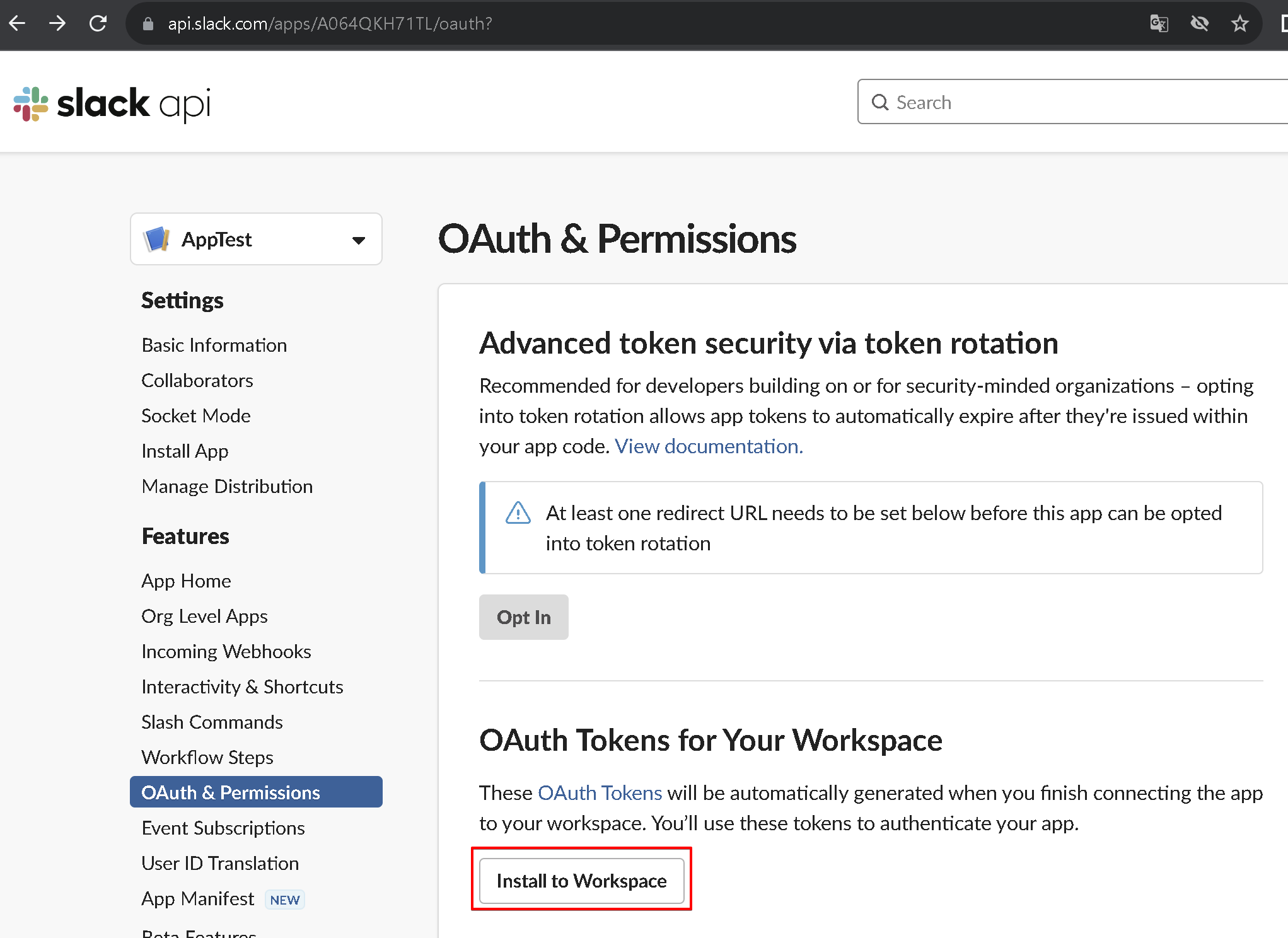Expand the AppTest app dropdown arrow
Viewport: 1288px width, 938px height.
pos(359,240)
